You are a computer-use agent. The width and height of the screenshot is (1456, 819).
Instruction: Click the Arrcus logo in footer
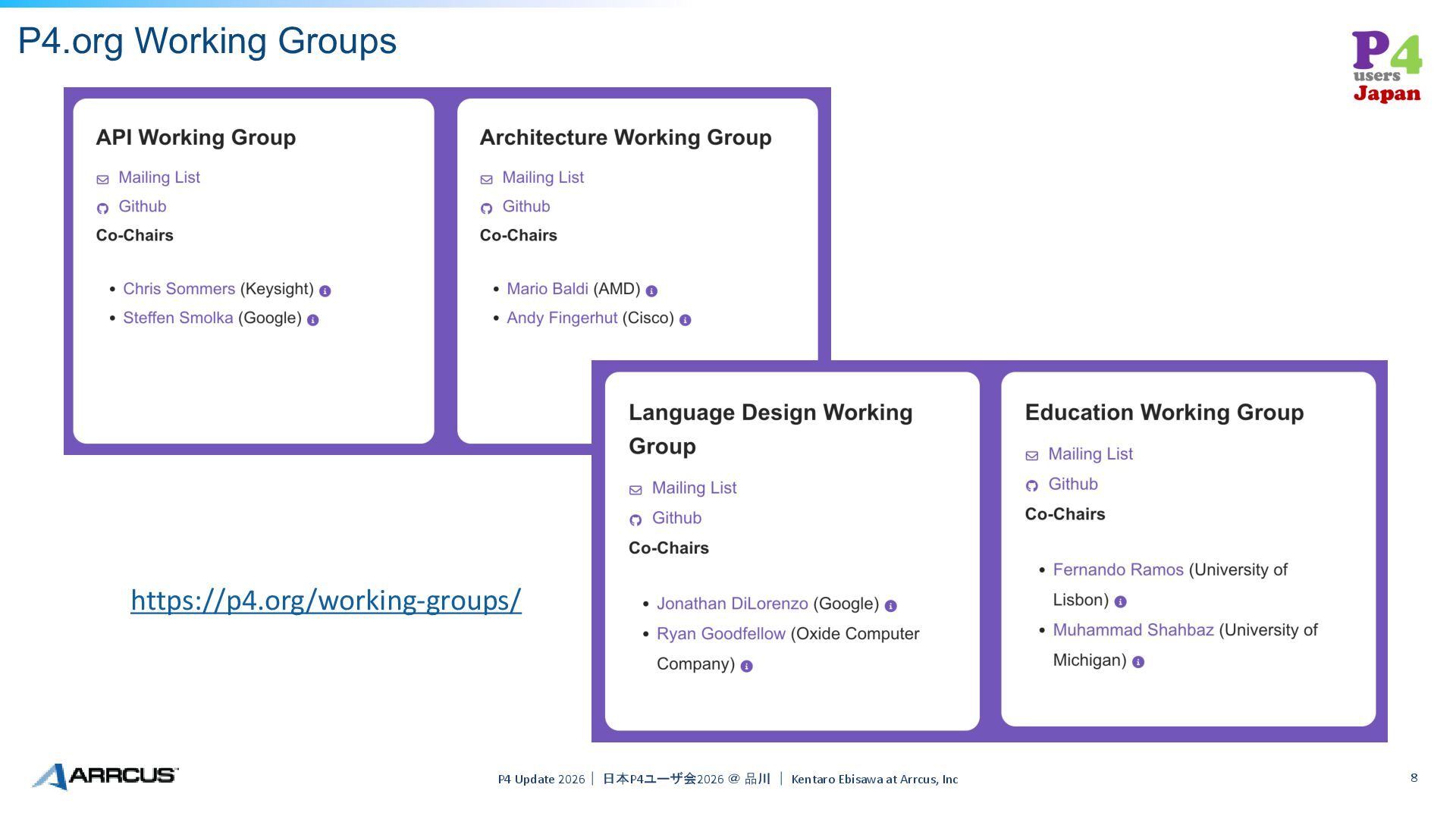pyautogui.click(x=105, y=776)
